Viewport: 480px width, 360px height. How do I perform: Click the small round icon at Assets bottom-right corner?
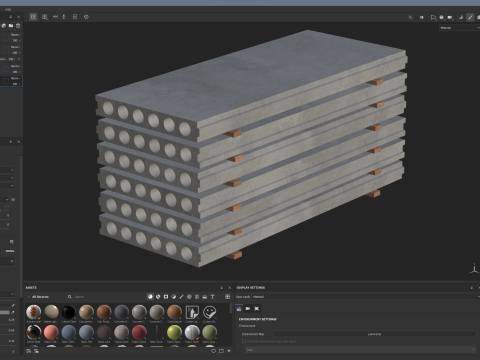click(x=229, y=351)
